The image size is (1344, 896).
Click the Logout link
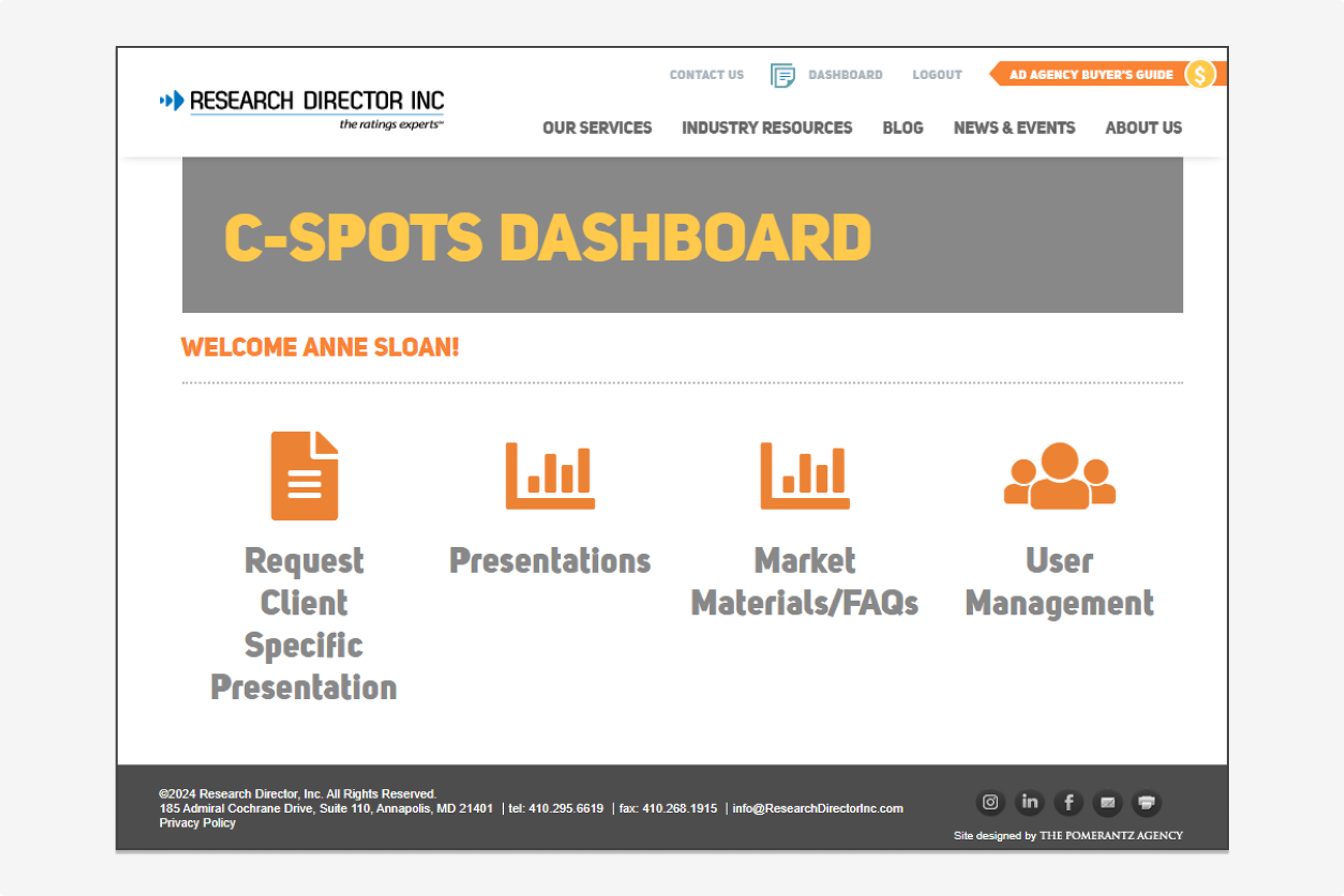tap(937, 75)
